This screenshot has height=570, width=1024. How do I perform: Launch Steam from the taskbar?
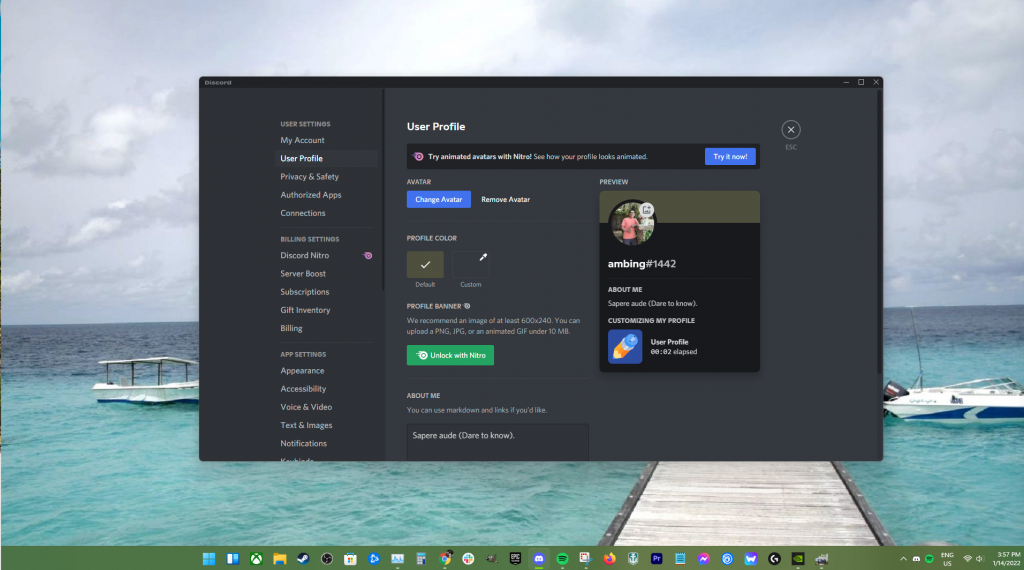pyautogui.click(x=303, y=558)
